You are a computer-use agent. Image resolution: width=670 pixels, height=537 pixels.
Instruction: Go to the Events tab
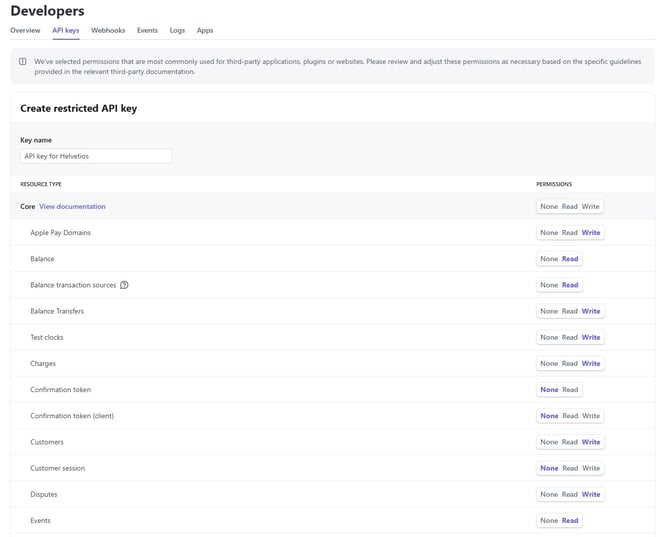pyautogui.click(x=147, y=31)
